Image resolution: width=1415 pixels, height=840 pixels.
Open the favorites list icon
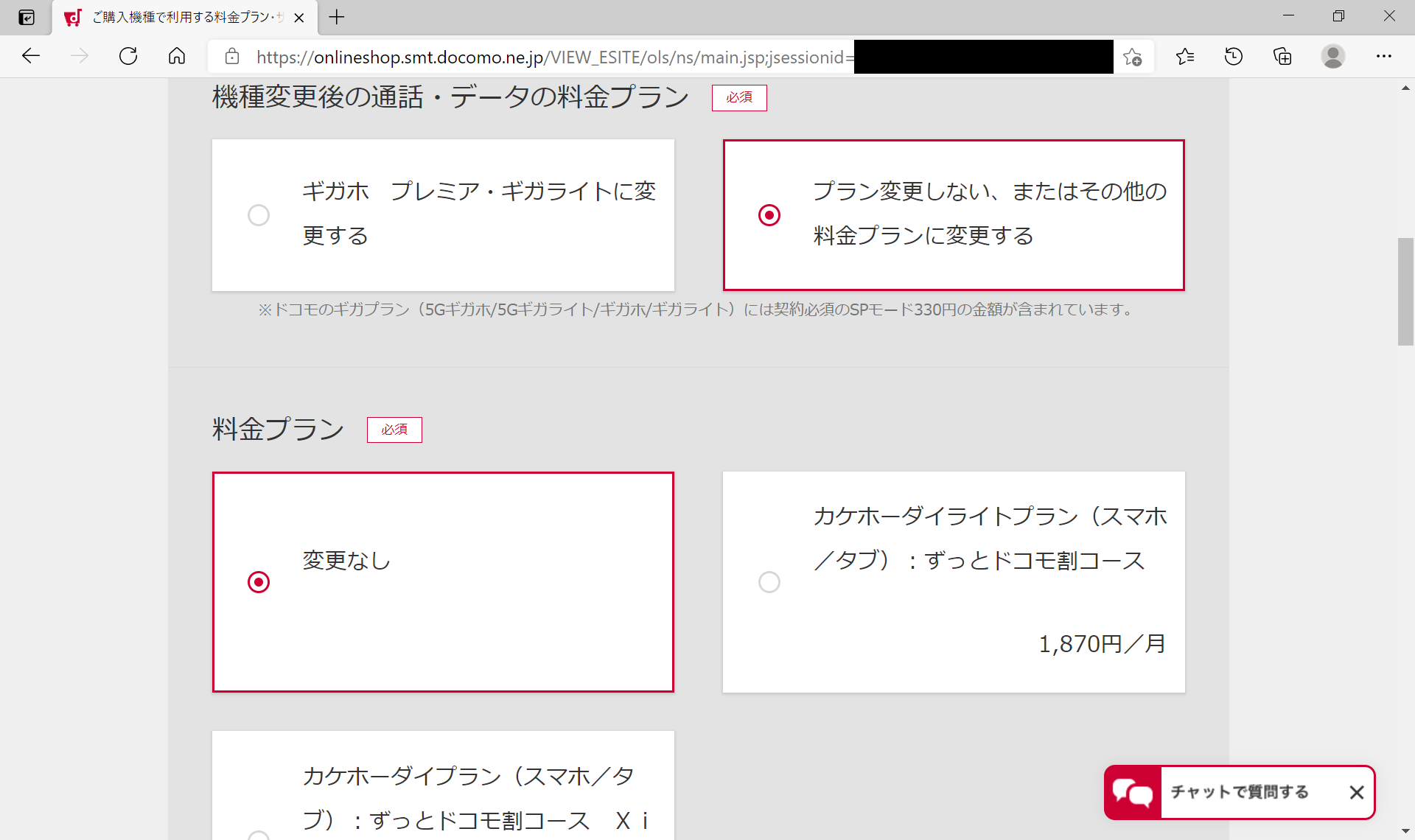[x=1185, y=56]
